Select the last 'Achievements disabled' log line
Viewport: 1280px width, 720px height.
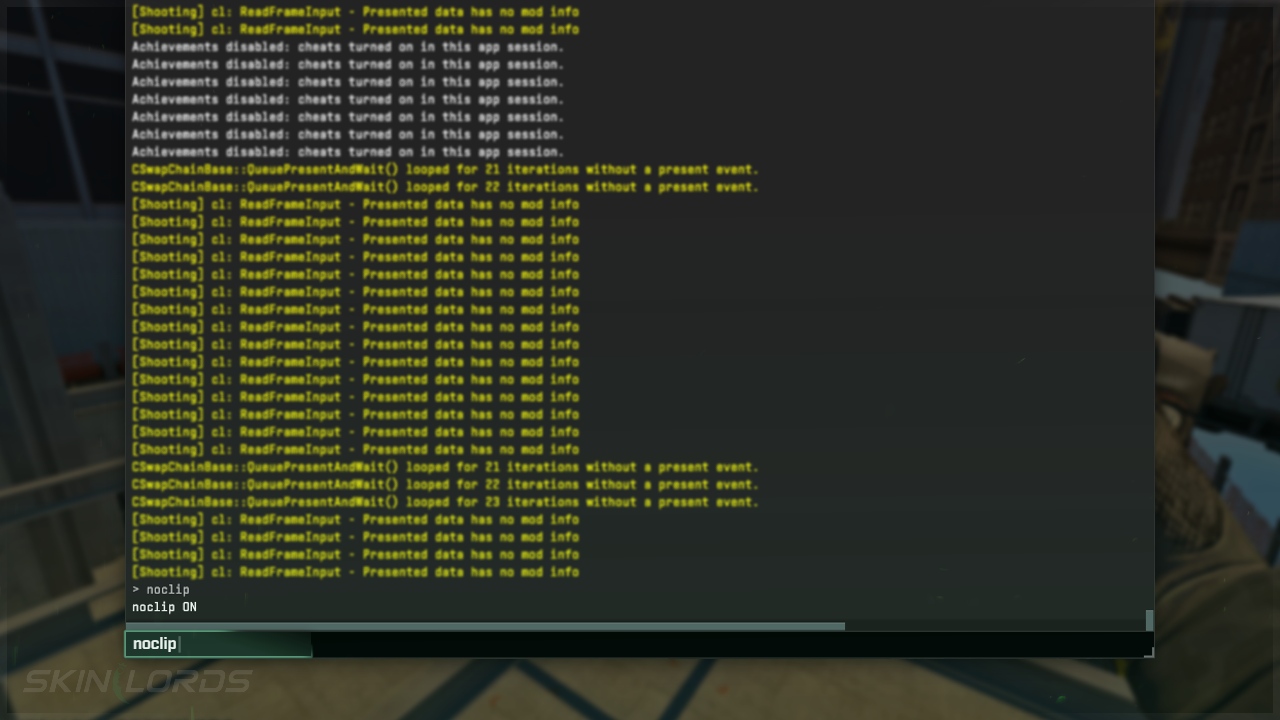click(x=348, y=152)
